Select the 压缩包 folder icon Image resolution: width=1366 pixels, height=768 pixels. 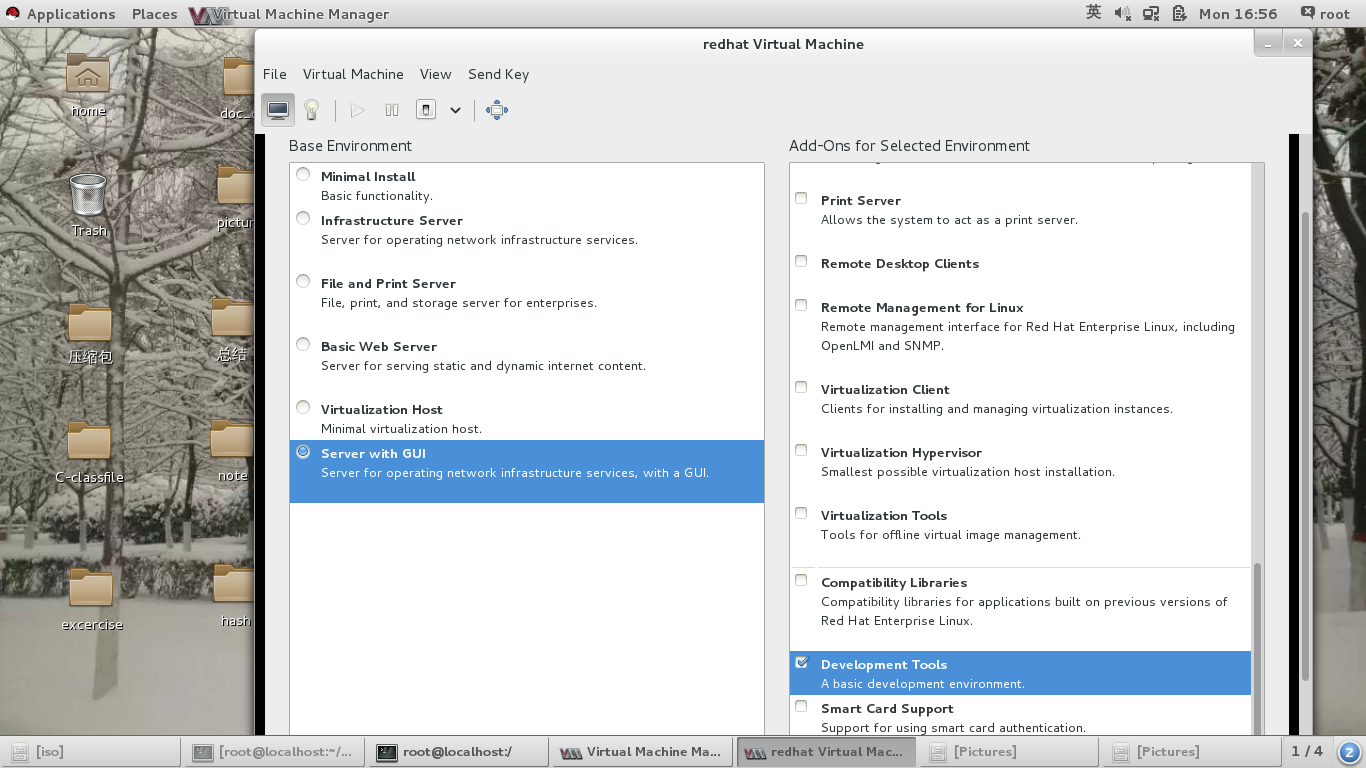point(89,334)
